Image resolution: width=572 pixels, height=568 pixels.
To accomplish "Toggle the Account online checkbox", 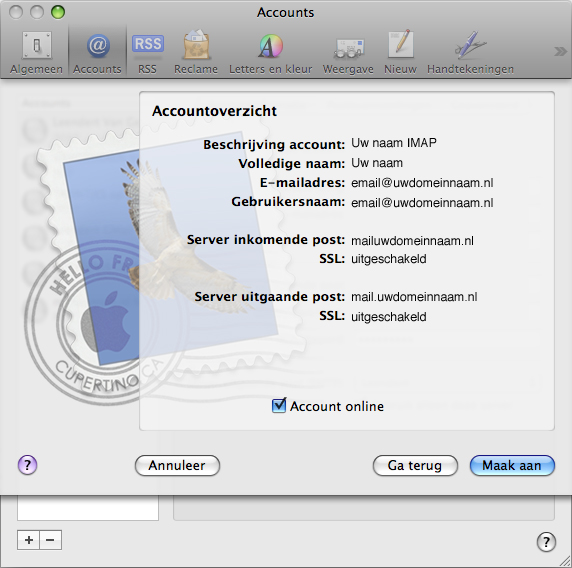I will (x=279, y=406).
